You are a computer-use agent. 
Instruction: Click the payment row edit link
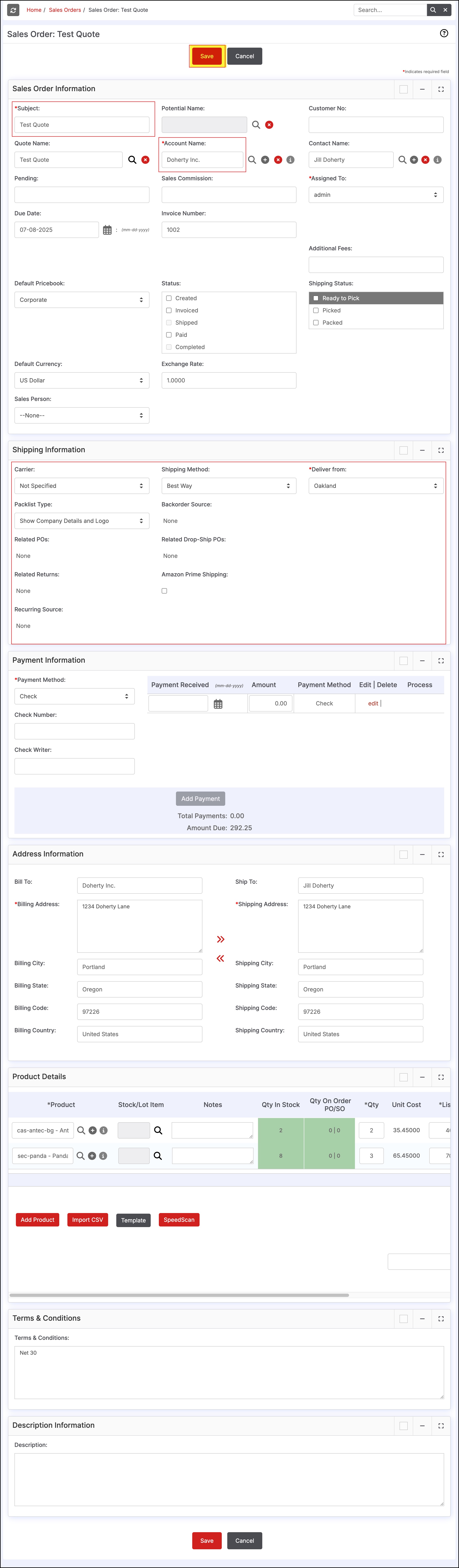(x=373, y=704)
